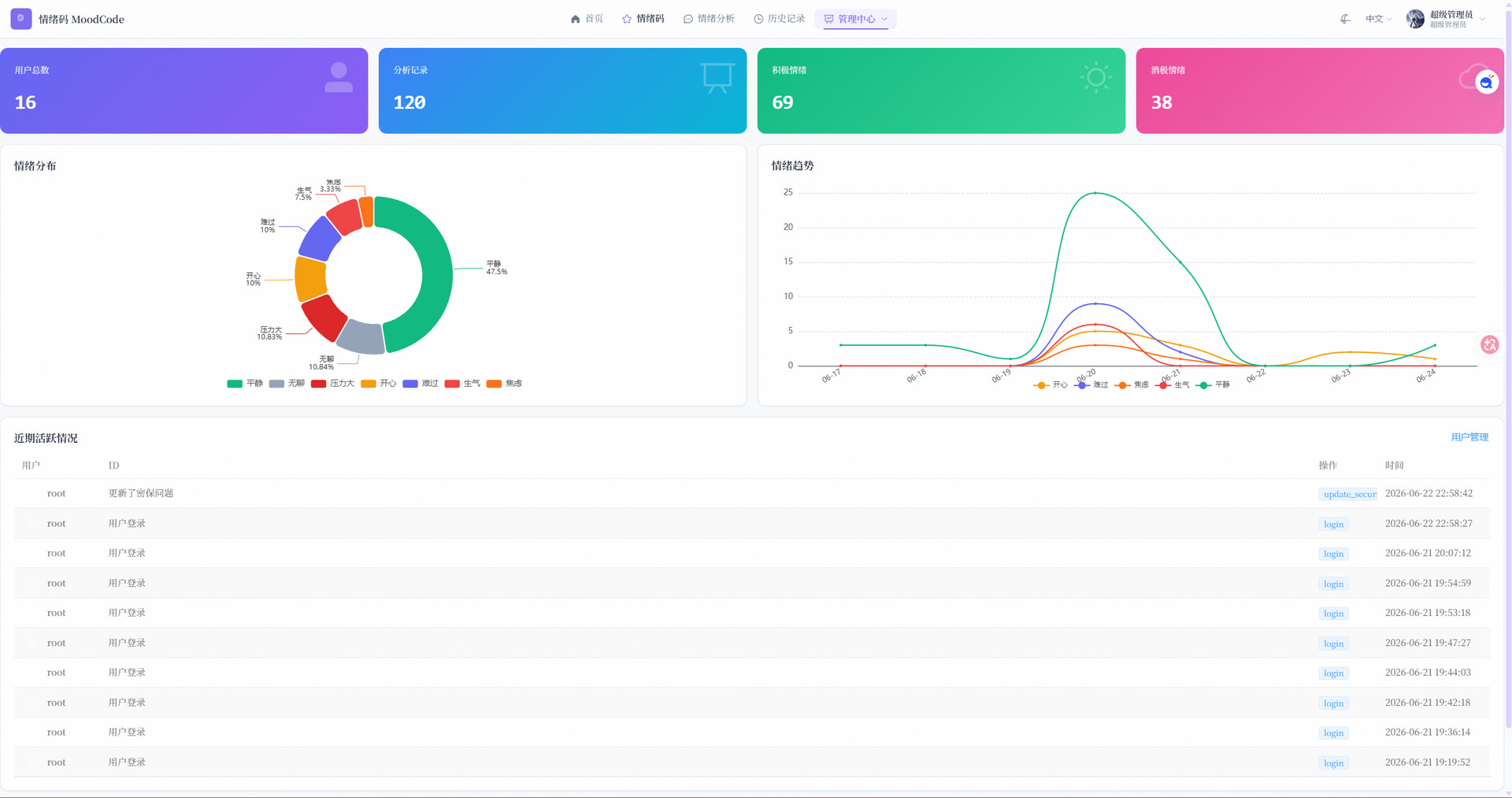This screenshot has width=1512, height=798.
Task: Click the star icon next to 情绪码
Action: point(627,19)
